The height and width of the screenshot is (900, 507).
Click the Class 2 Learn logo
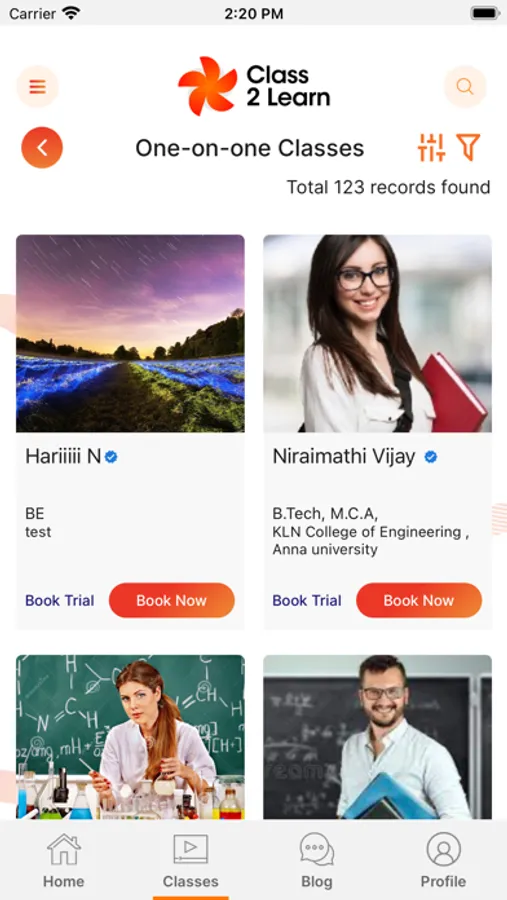point(254,86)
